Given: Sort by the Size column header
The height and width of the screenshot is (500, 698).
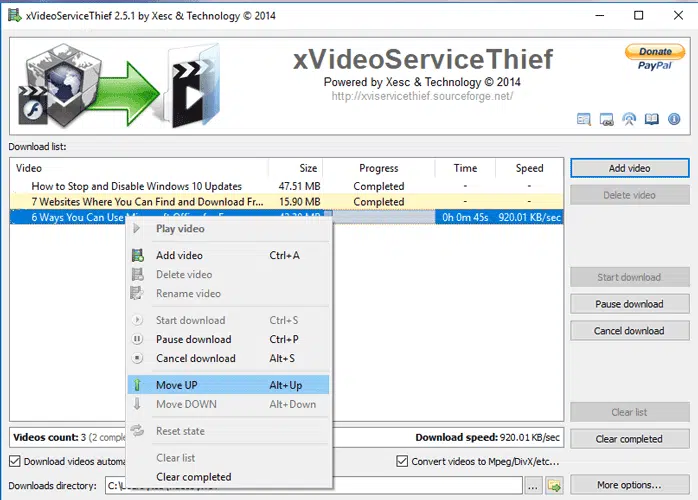Looking at the screenshot, I should coord(296,168).
